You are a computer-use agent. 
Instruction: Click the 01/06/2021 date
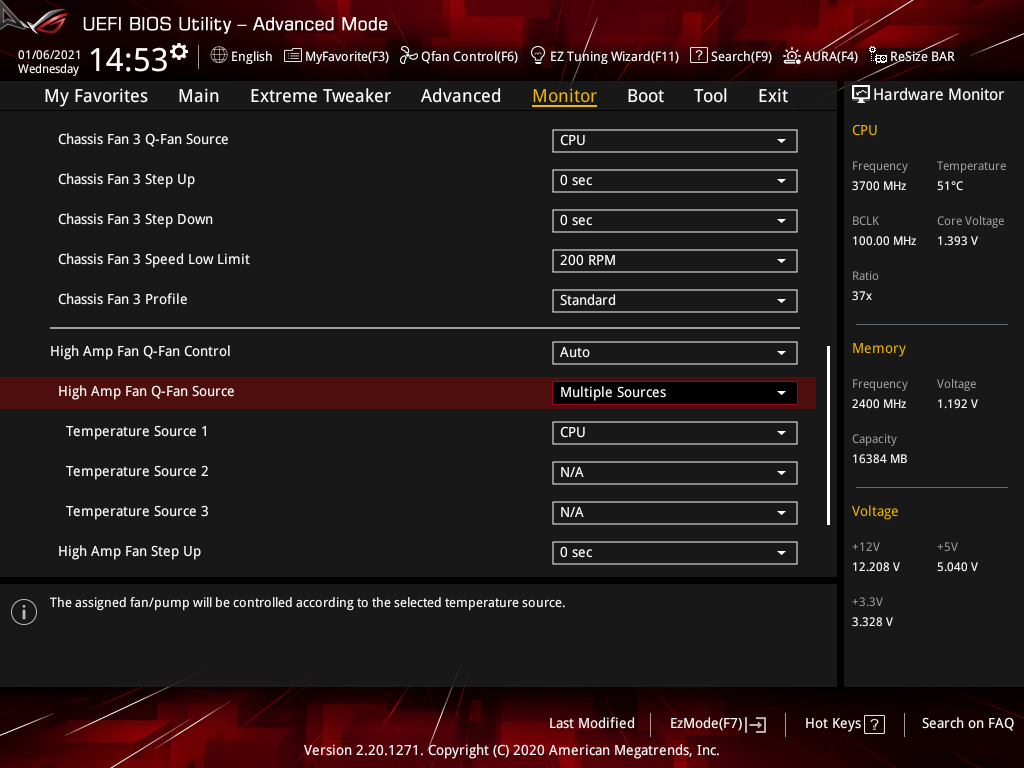pos(49,55)
